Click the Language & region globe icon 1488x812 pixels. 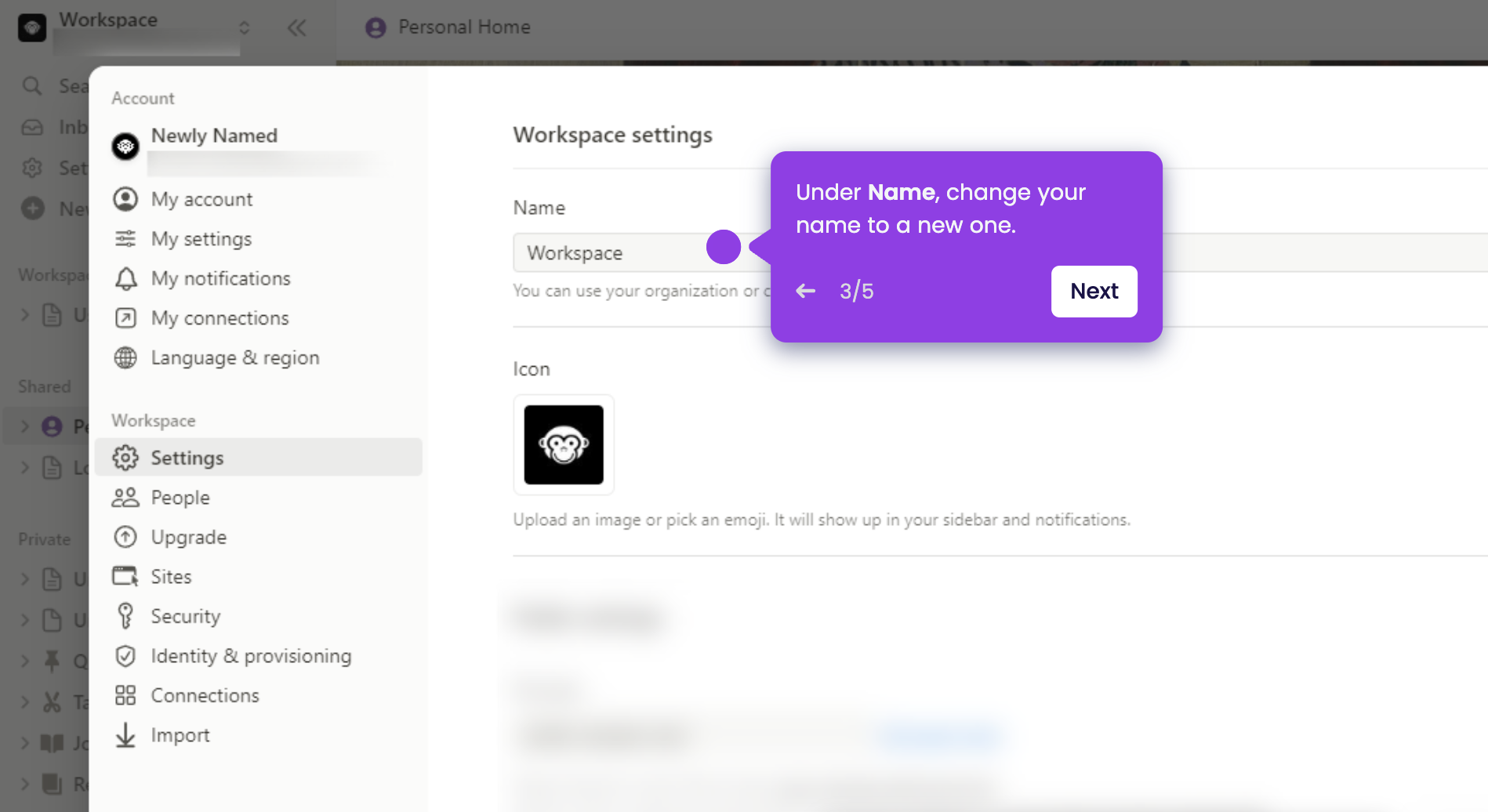click(x=125, y=357)
